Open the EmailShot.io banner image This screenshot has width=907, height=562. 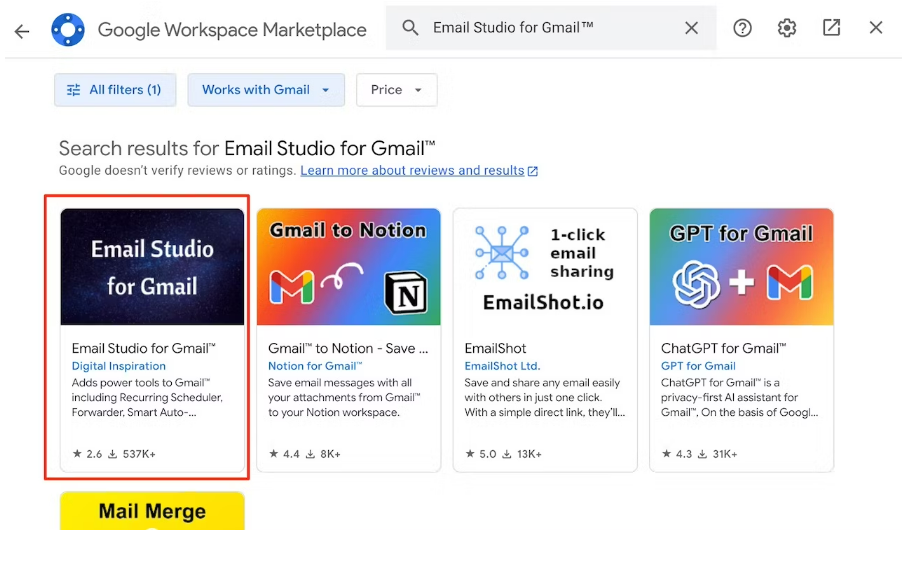coord(545,267)
